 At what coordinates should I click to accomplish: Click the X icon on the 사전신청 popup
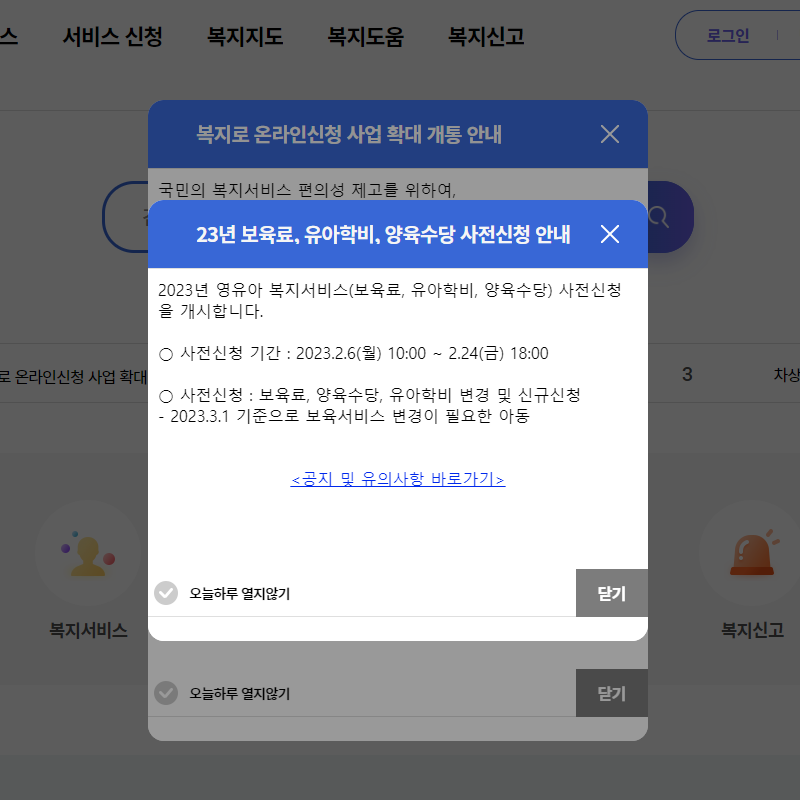(610, 234)
